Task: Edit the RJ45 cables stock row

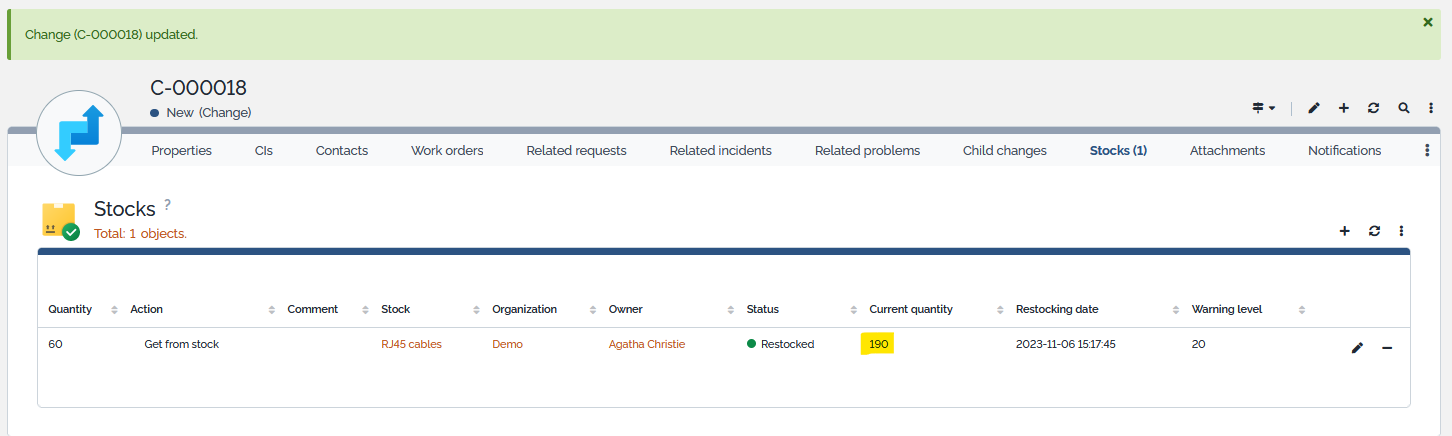Action: pos(1357,348)
